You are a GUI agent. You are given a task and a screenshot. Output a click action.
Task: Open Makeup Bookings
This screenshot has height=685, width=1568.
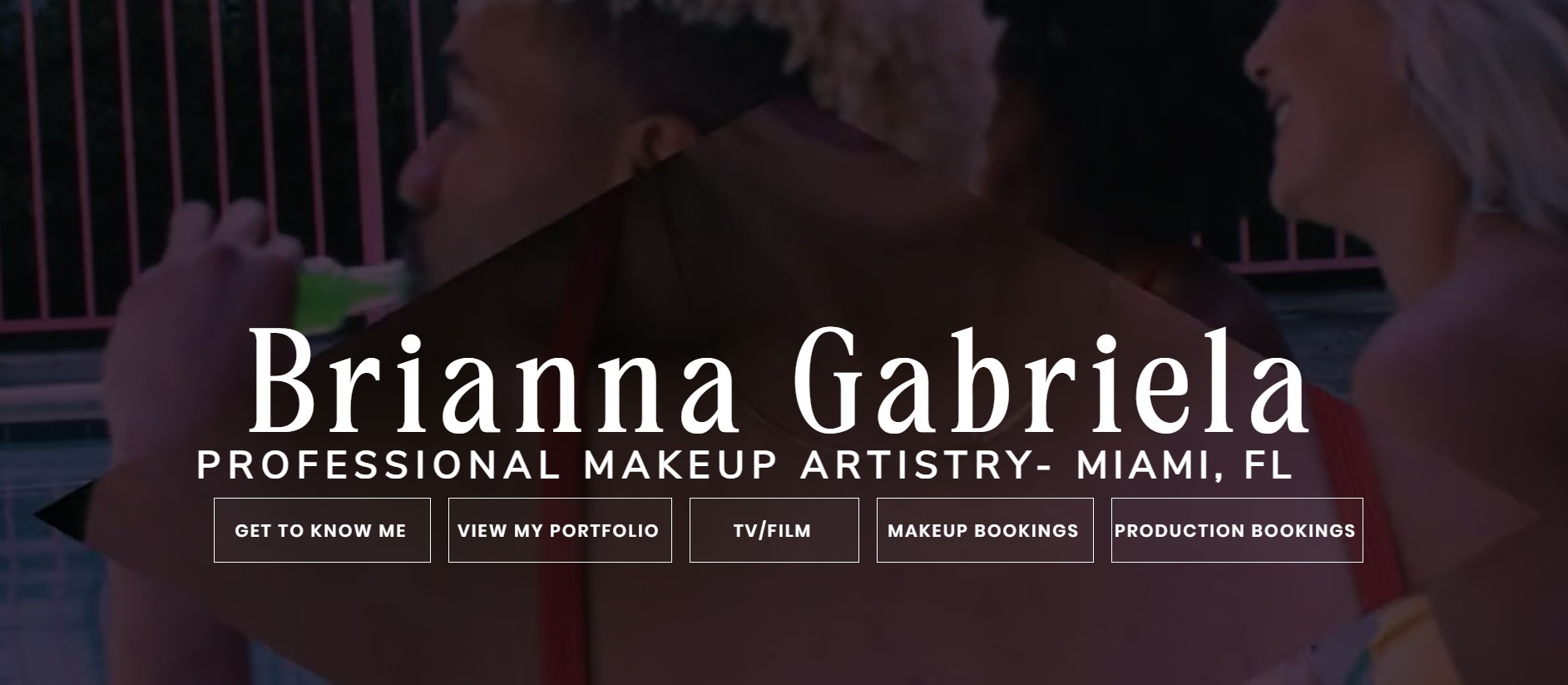(985, 530)
